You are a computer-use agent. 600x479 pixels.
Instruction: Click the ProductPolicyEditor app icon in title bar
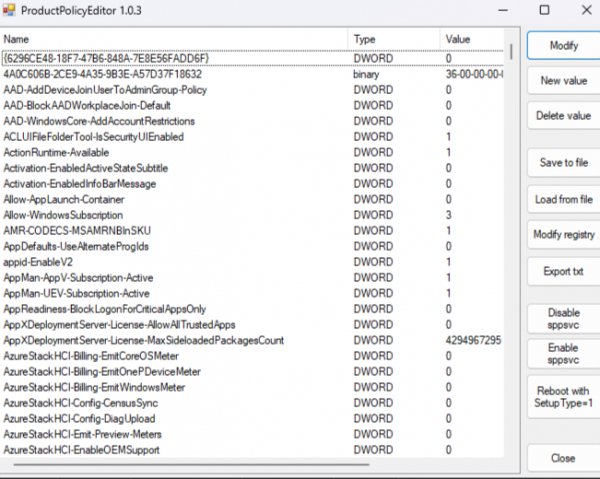9,10
